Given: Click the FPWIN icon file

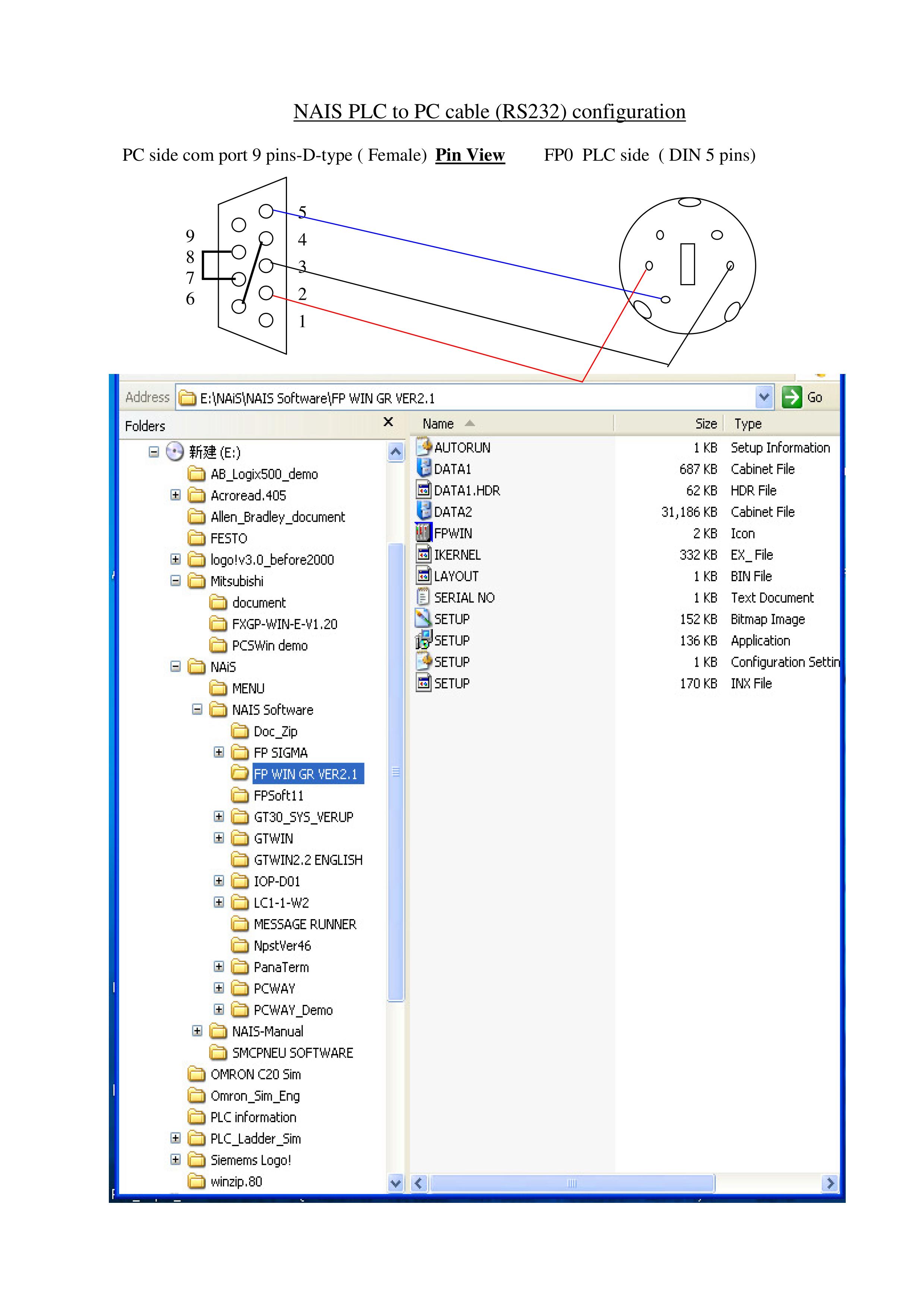Looking at the screenshot, I should coord(423,533).
